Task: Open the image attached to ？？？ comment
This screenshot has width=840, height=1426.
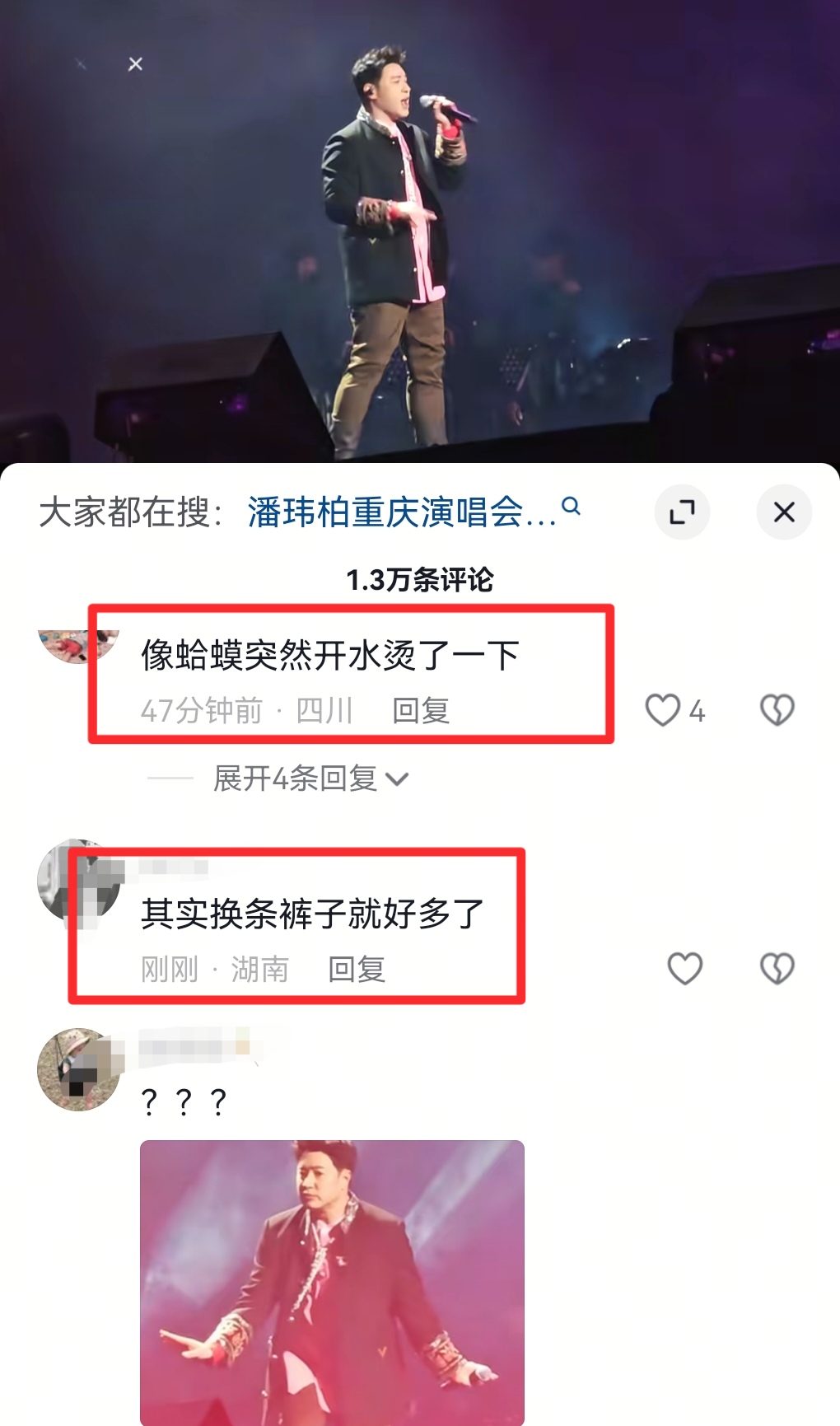Action: pyautogui.click(x=332, y=1283)
